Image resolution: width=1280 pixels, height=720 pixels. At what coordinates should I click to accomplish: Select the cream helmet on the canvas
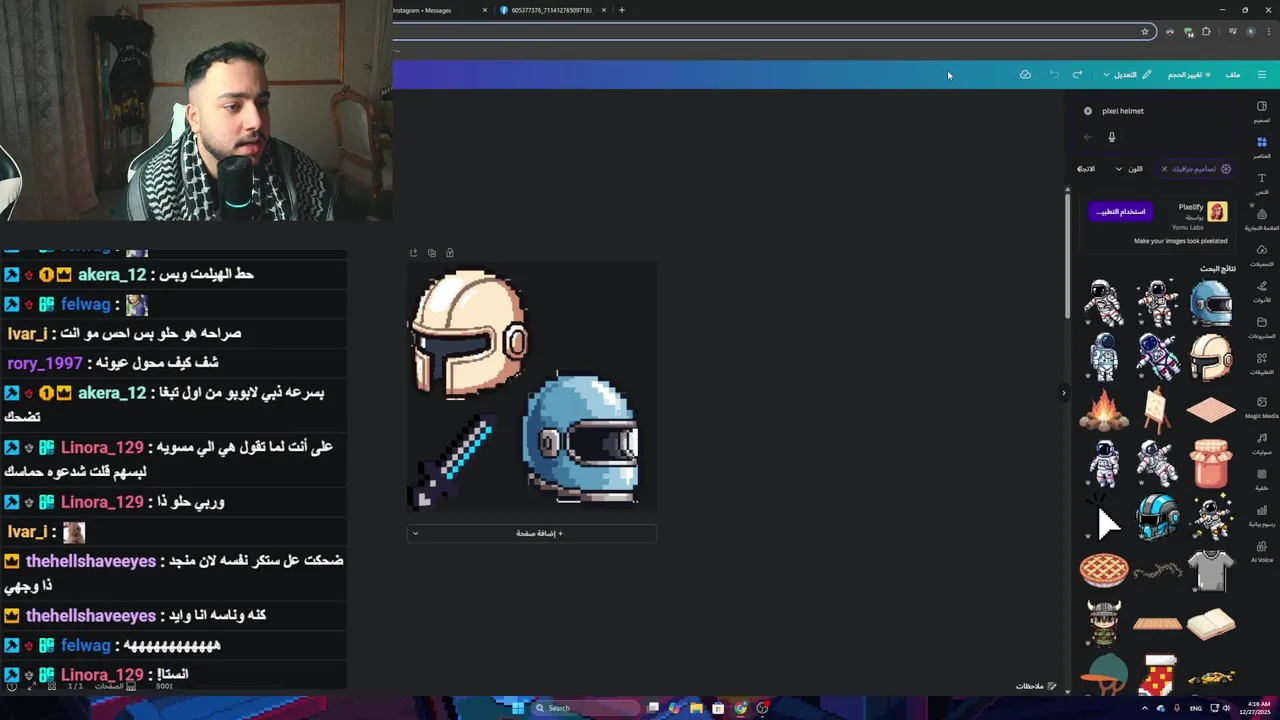(x=468, y=335)
